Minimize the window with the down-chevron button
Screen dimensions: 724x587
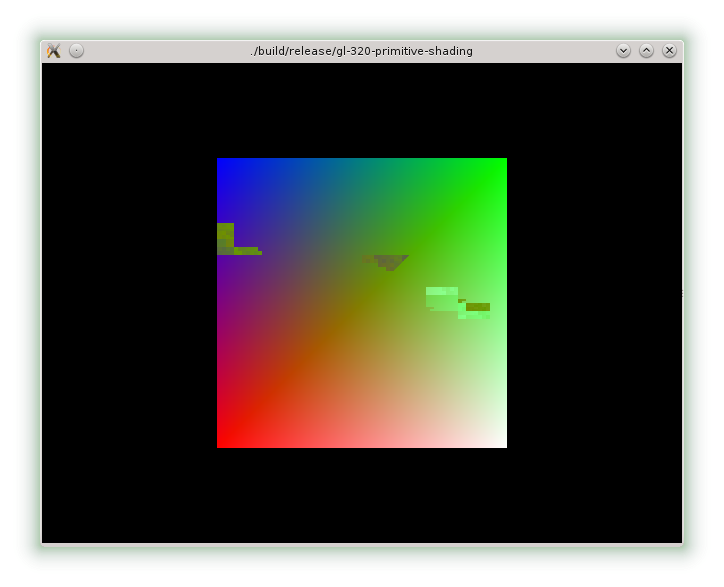623,51
